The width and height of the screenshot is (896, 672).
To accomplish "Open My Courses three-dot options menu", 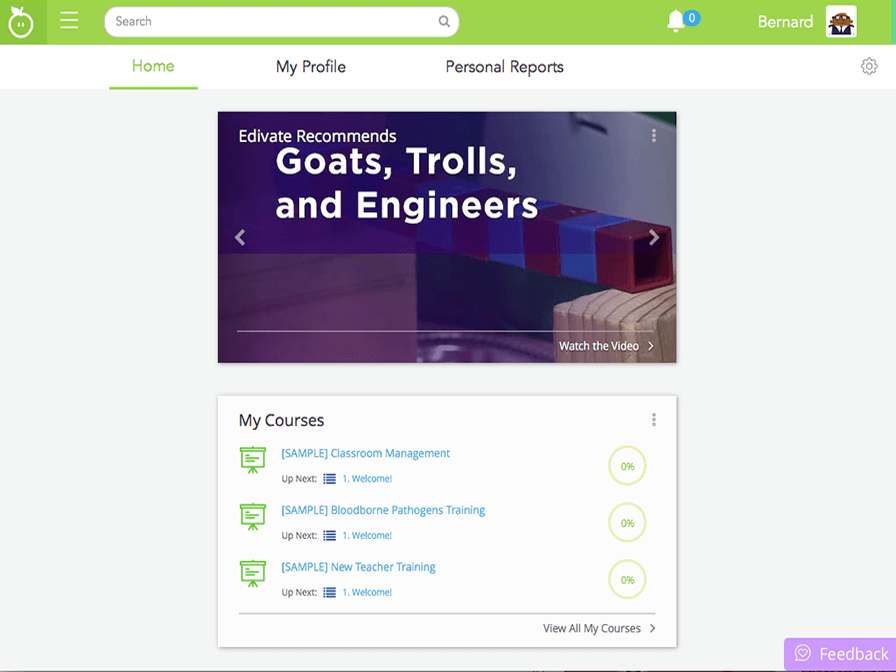I will [x=654, y=420].
